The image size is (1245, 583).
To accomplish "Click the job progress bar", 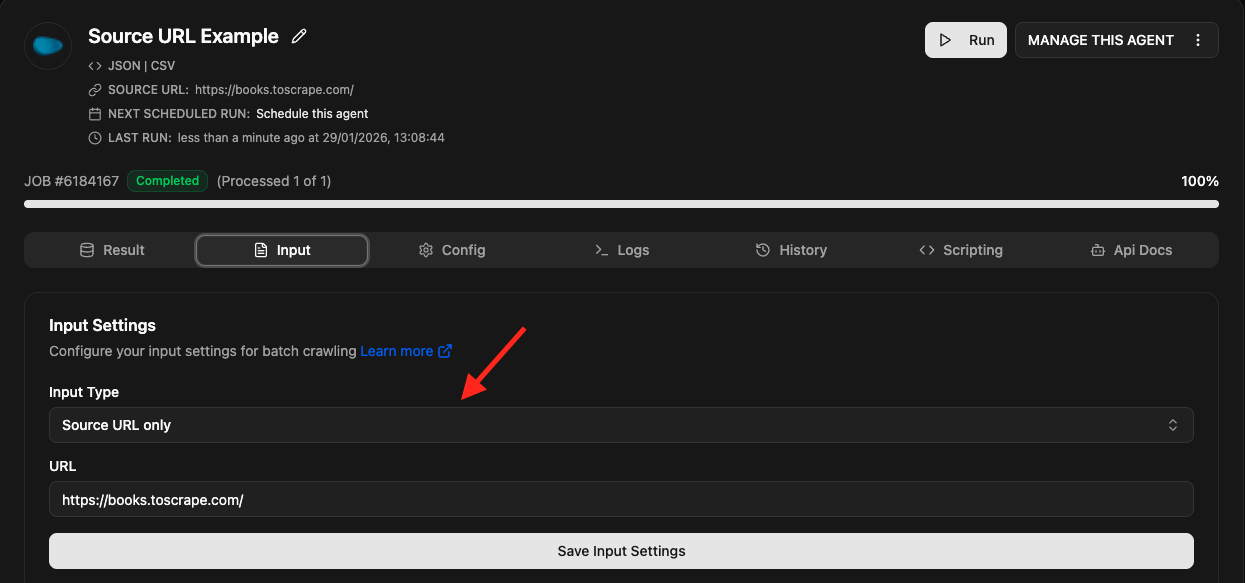I will pos(620,204).
